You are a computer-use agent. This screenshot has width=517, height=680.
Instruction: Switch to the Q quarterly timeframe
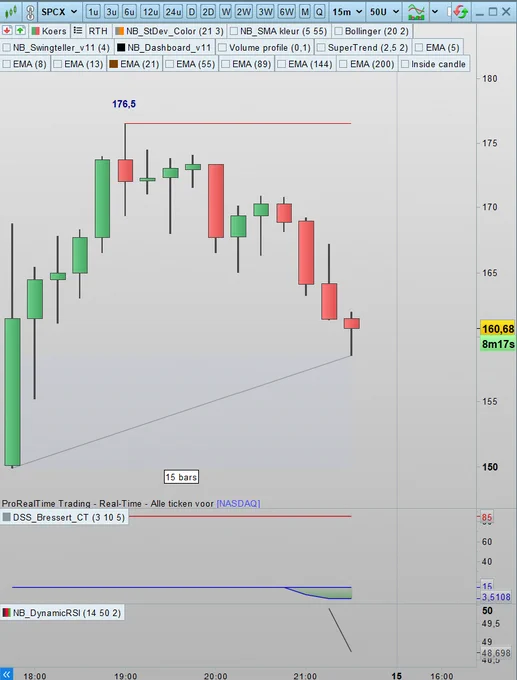tap(319, 12)
